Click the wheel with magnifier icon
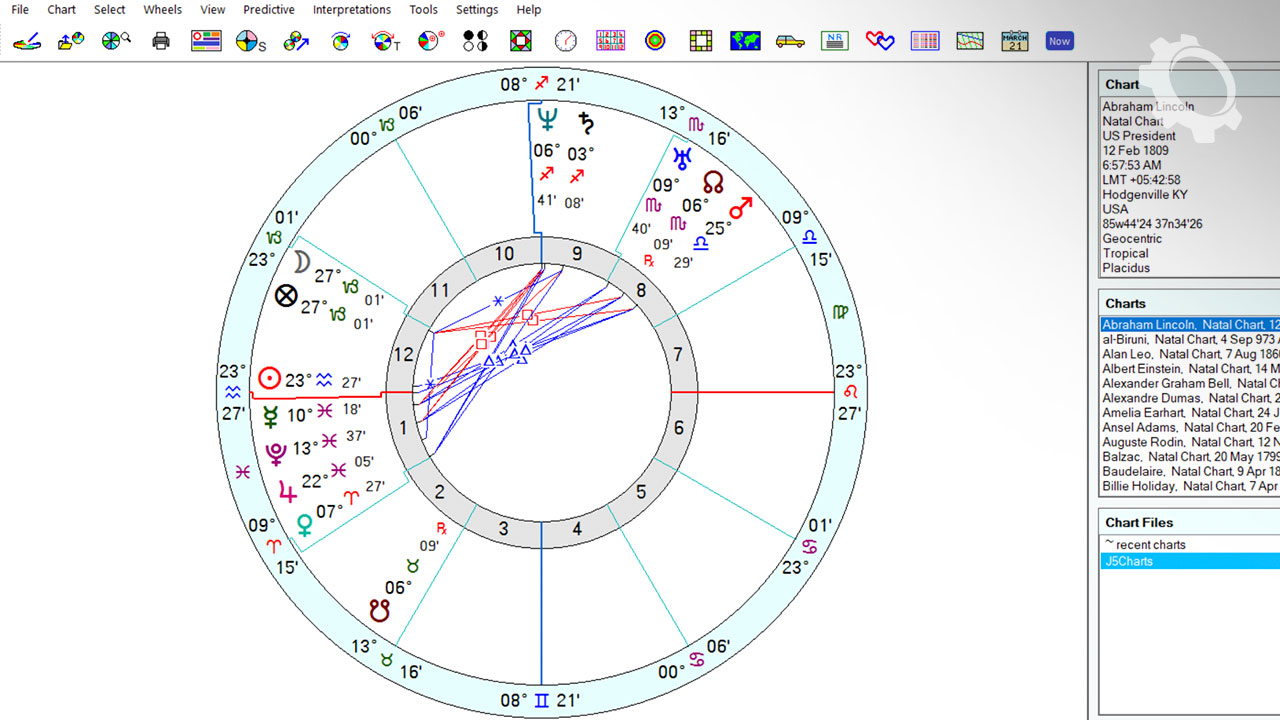Image resolution: width=1280 pixels, height=720 pixels. tap(116, 41)
